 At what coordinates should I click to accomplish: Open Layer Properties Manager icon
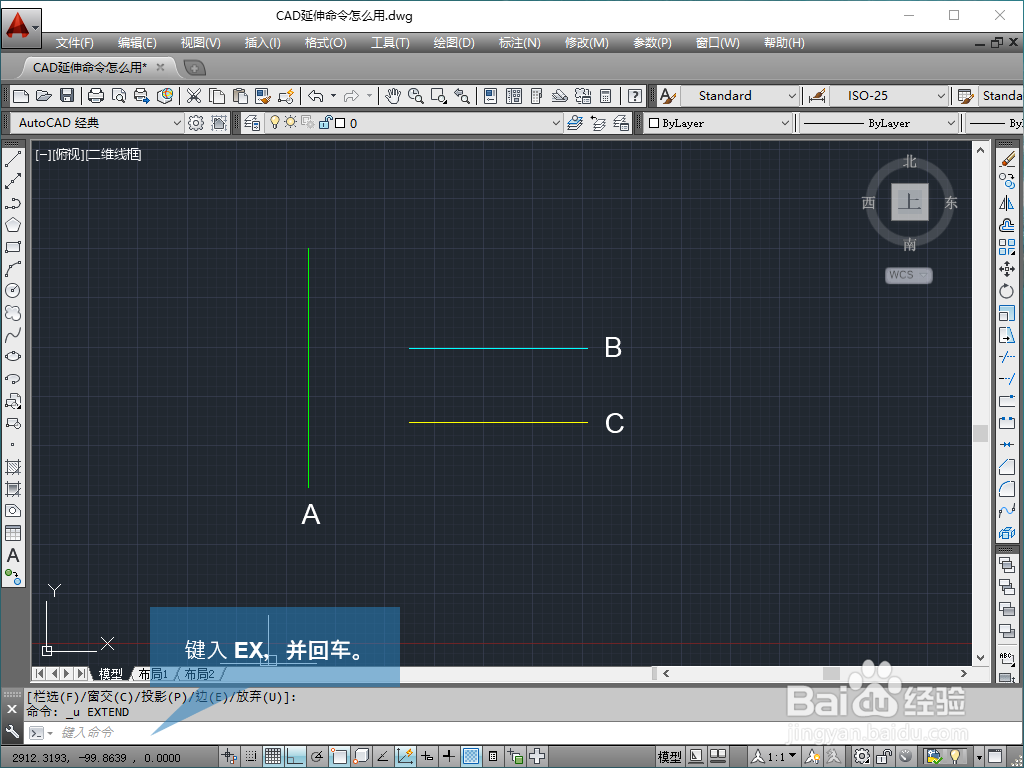(x=252, y=123)
